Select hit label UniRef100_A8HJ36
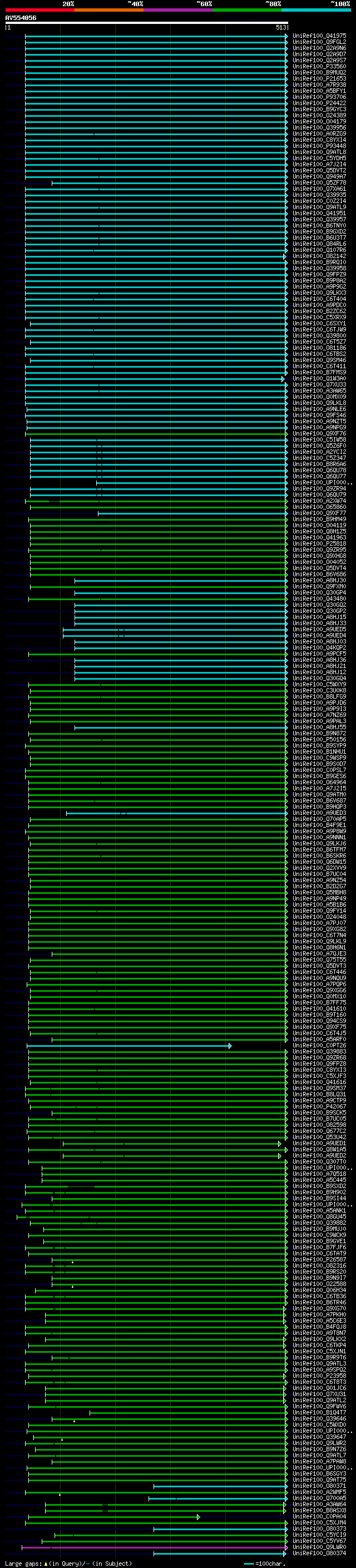The height and width of the screenshot is (1568, 356). coord(319,660)
